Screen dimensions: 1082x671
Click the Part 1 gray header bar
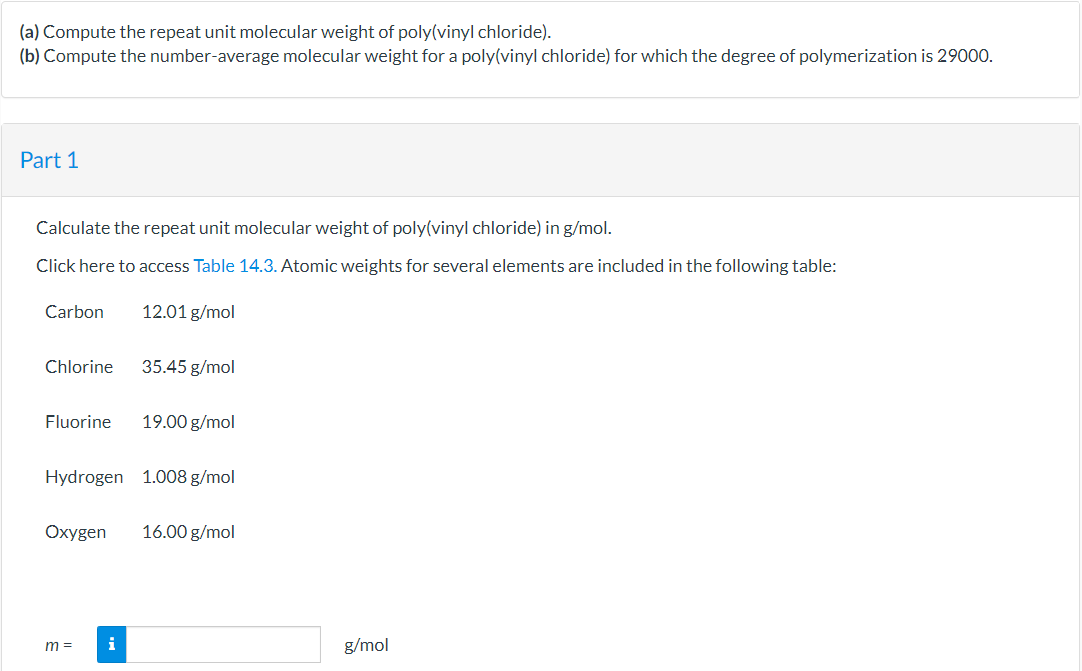(540, 160)
